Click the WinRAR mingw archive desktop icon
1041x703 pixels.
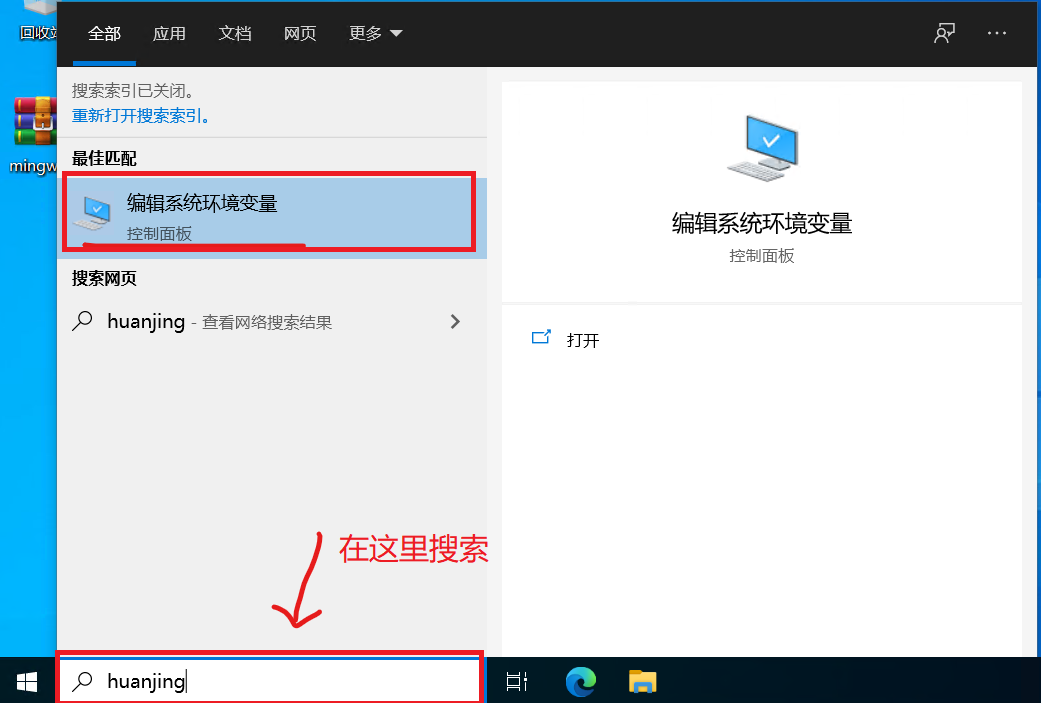click(x=33, y=136)
